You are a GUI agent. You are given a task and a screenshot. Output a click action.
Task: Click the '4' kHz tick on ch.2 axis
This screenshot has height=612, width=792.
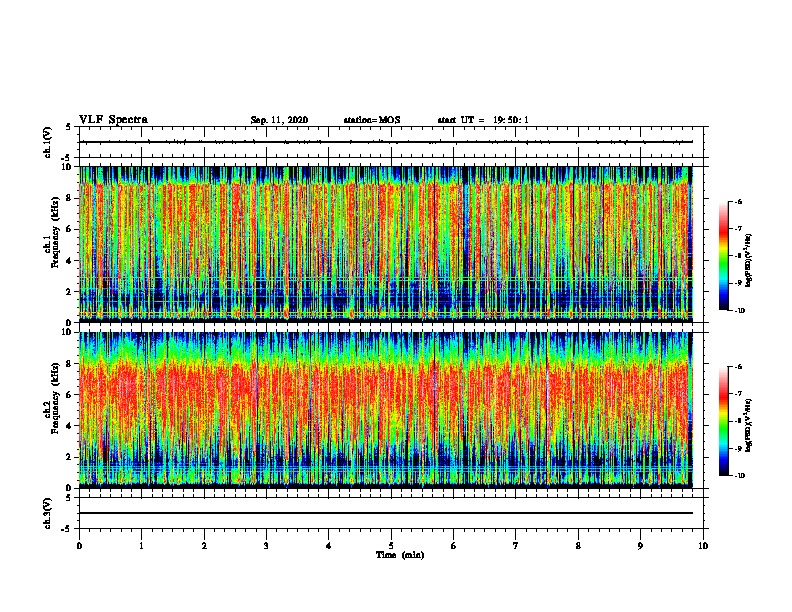[x=70, y=426]
